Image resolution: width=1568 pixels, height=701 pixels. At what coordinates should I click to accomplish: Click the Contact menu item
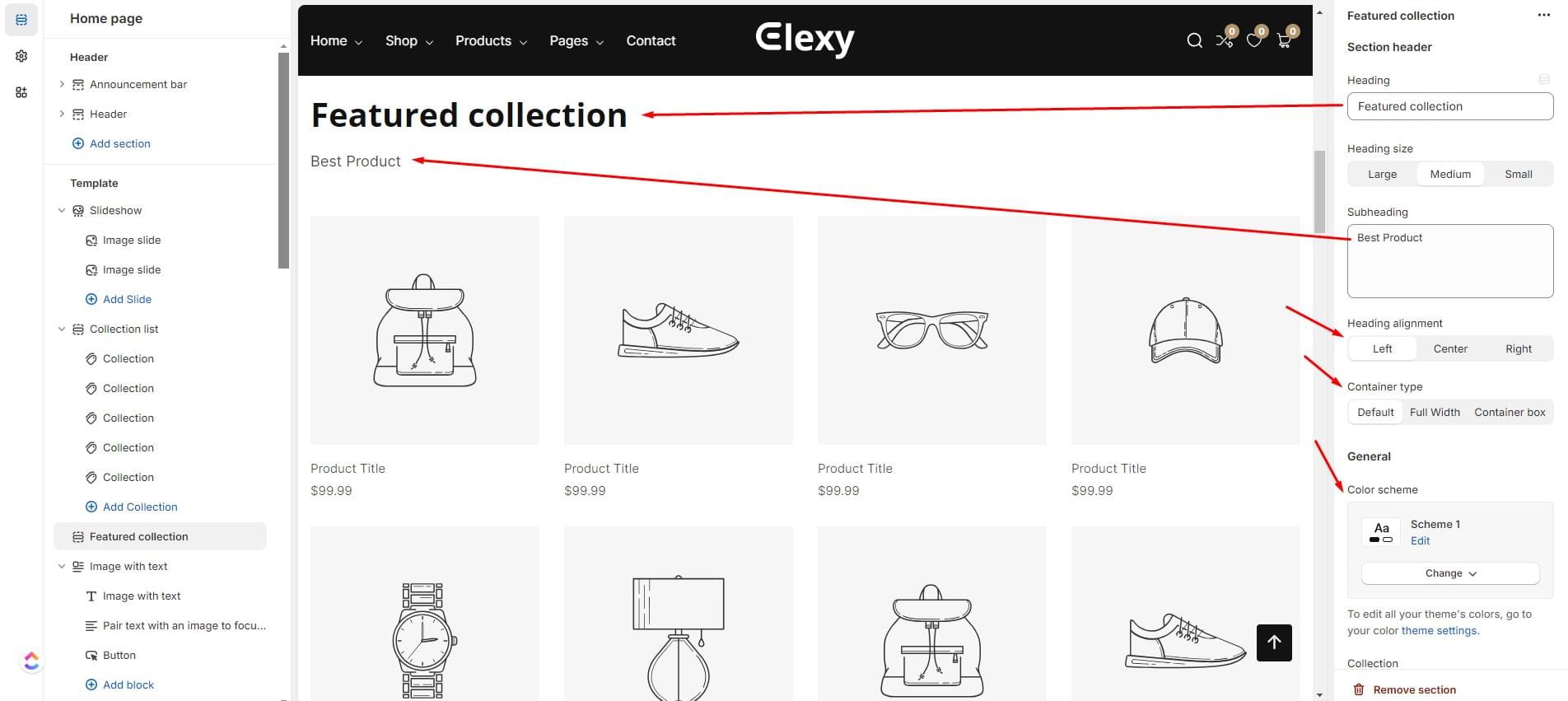point(651,41)
